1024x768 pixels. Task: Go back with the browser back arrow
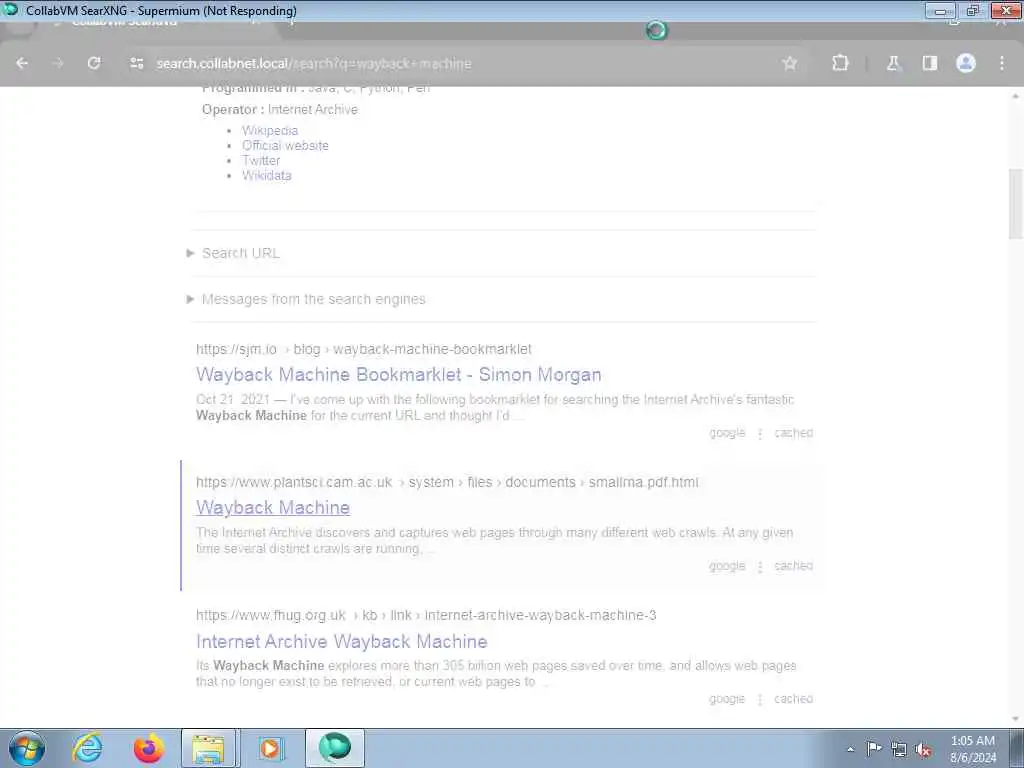(22, 63)
